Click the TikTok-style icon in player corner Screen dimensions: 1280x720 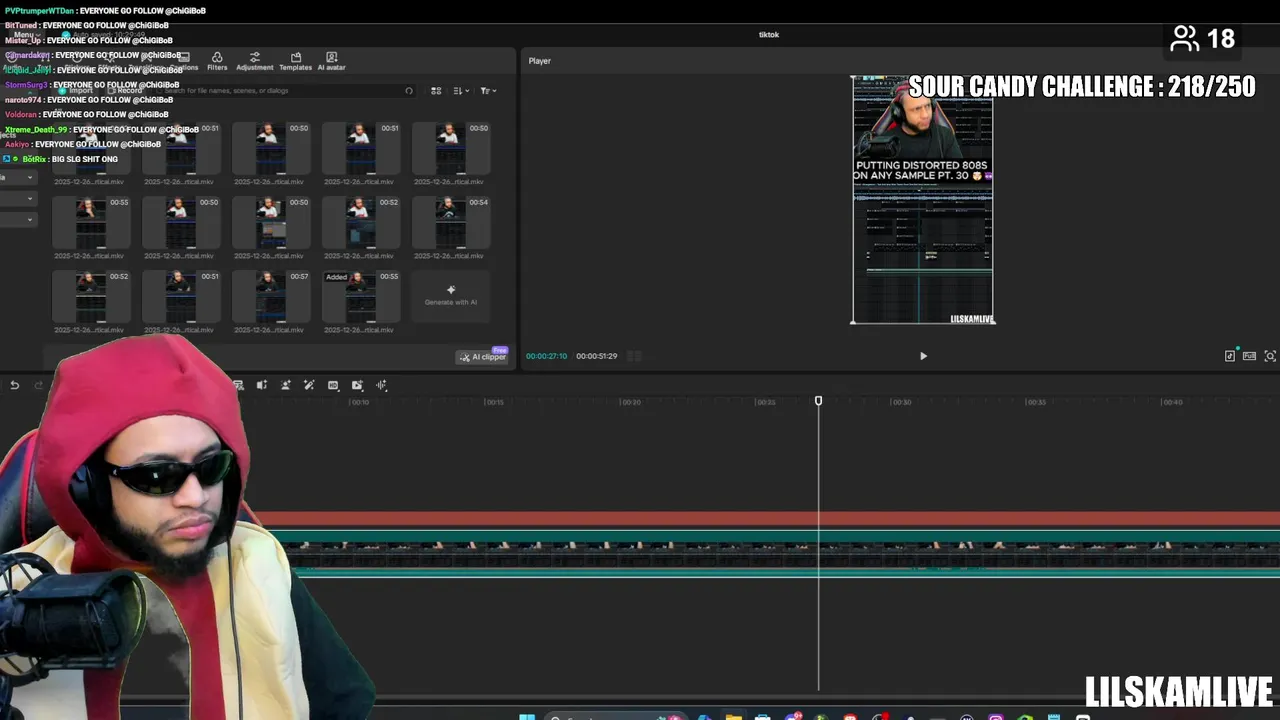pyautogui.click(x=1230, y=356)
